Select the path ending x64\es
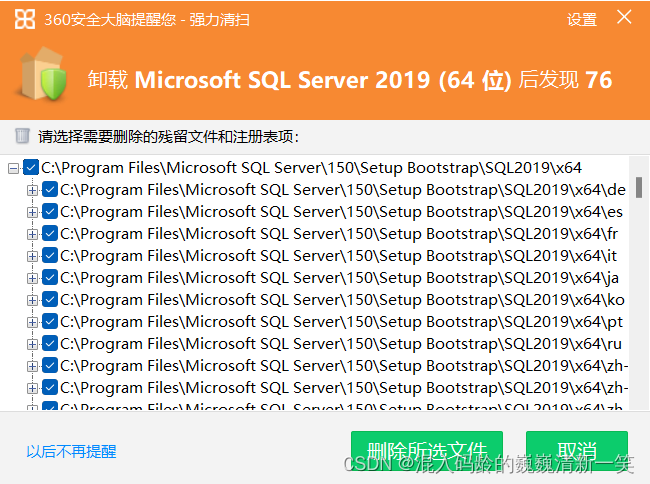Screen dimensions: 650x484 [342, 212]
